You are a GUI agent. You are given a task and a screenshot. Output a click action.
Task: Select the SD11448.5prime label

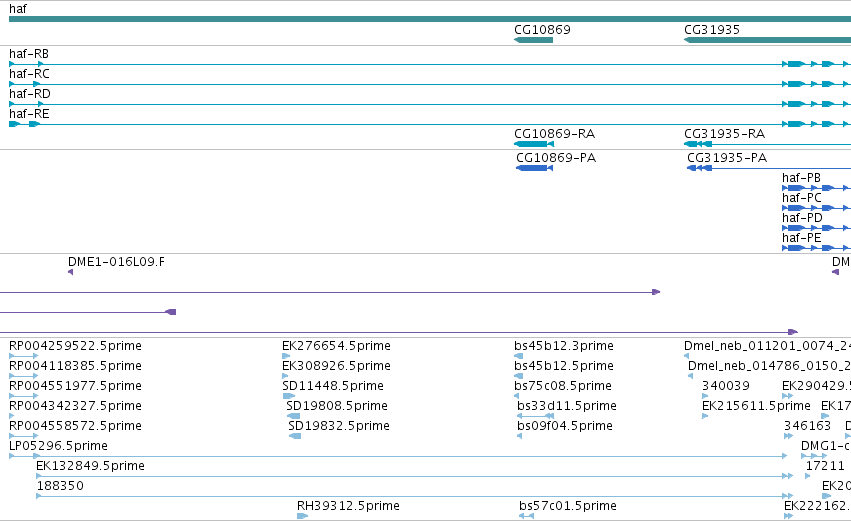pyautogui.click(x=333, y=386)
